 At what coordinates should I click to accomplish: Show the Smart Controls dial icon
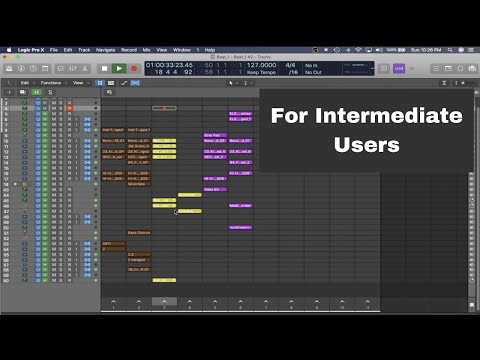pyautogui.click(x=61, y=69)
